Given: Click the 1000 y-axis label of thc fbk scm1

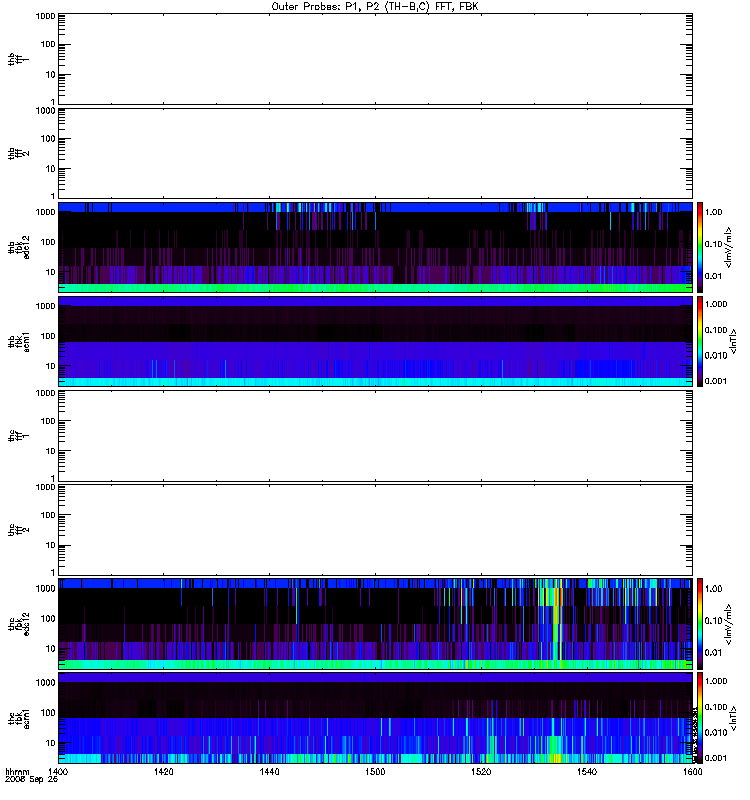Looking at the screenshot, I should [45, 683].
